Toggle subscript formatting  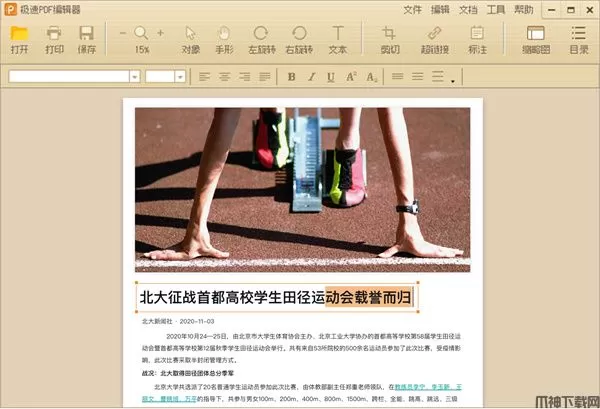372,77
